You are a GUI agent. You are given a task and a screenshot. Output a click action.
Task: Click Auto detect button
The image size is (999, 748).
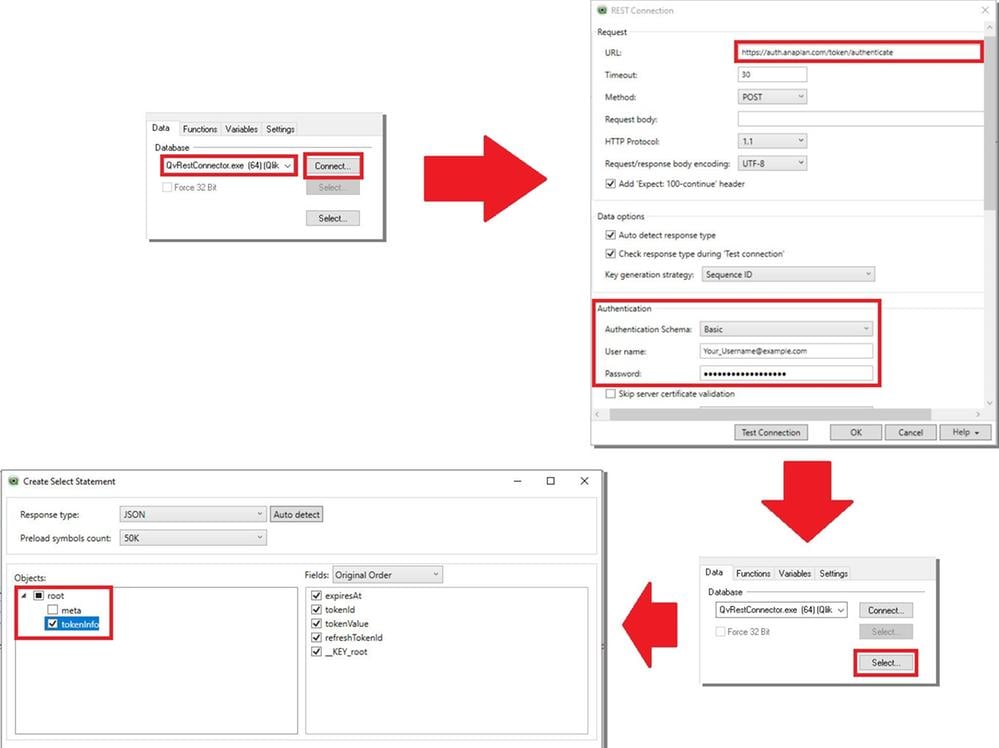(x=297, y=514)
